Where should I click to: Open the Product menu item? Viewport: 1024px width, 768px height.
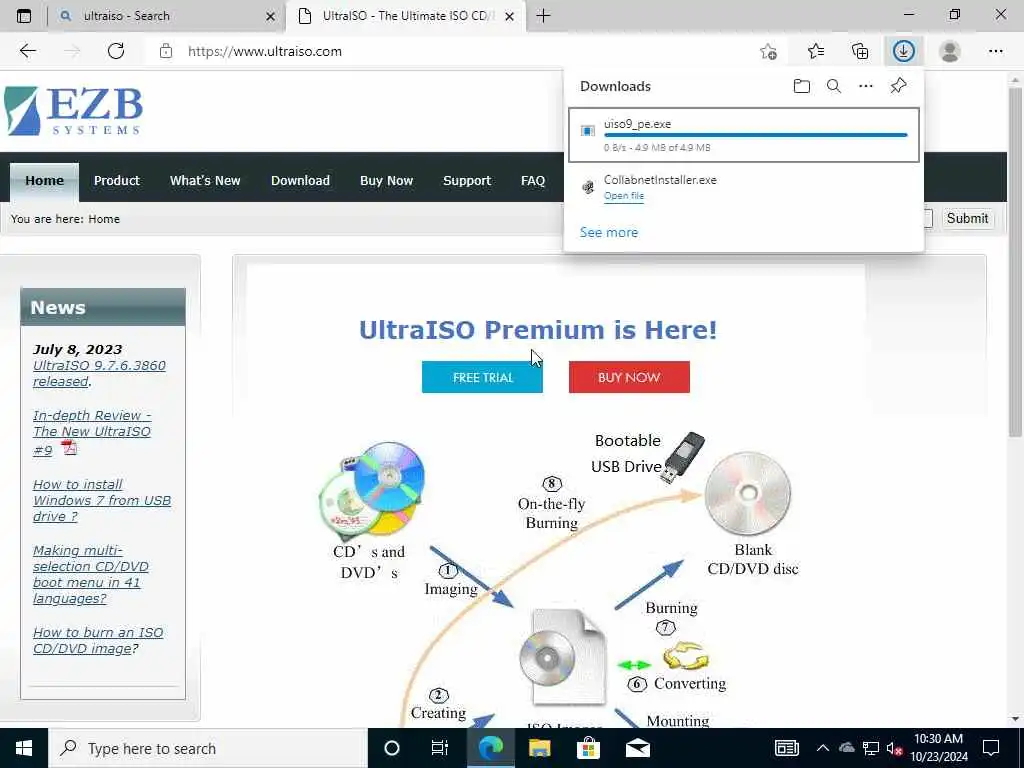point(116,181)
